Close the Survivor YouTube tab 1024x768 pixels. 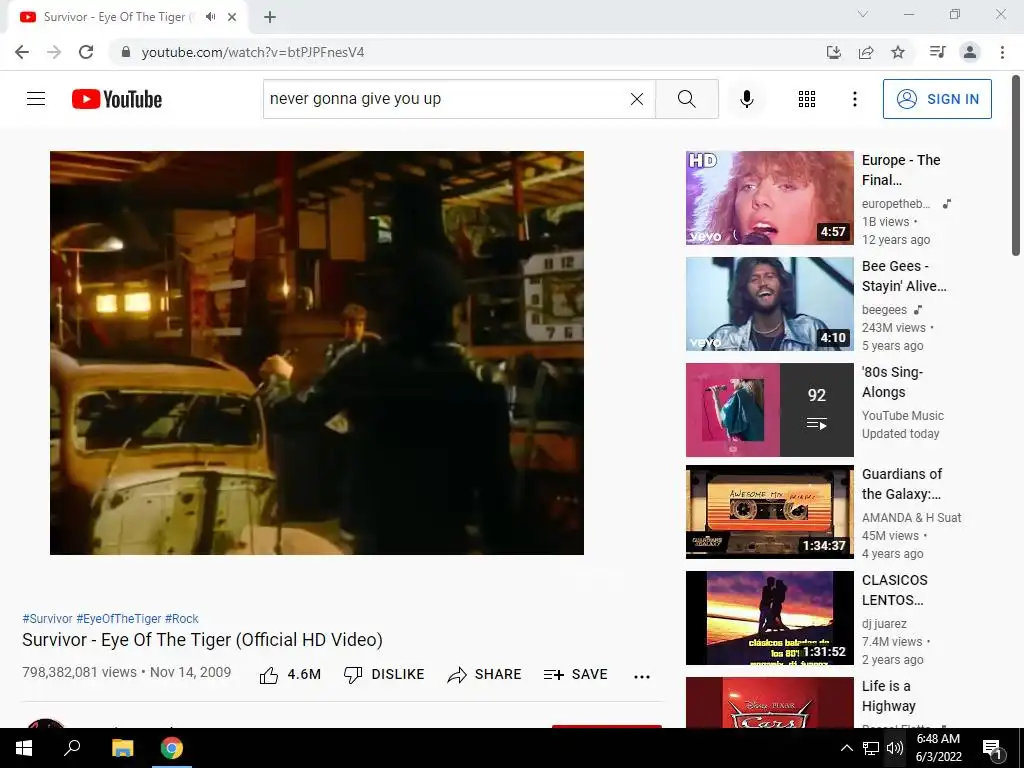tap(232, 17)
